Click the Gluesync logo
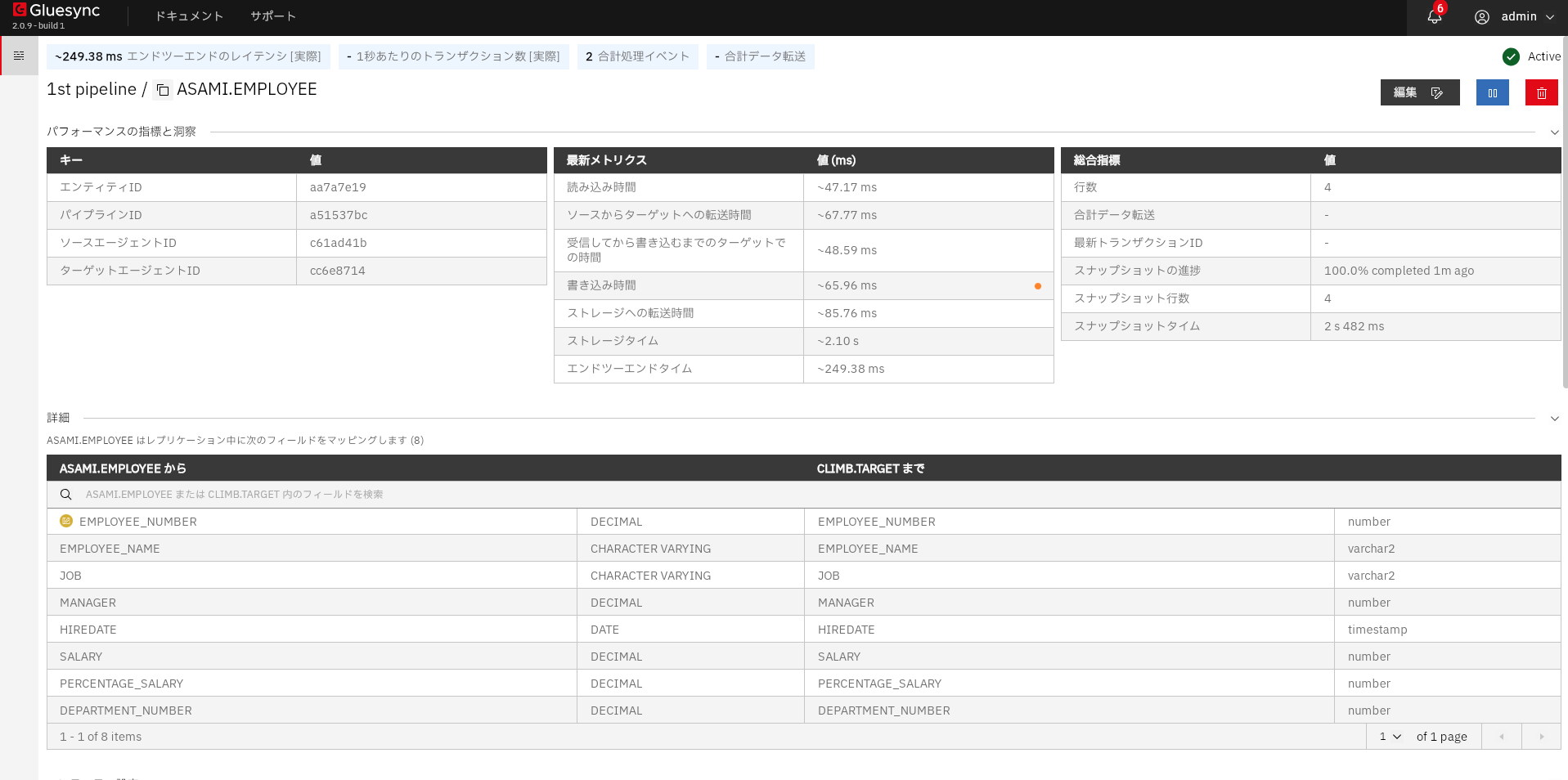1568x780 pixels. (56, 11)
